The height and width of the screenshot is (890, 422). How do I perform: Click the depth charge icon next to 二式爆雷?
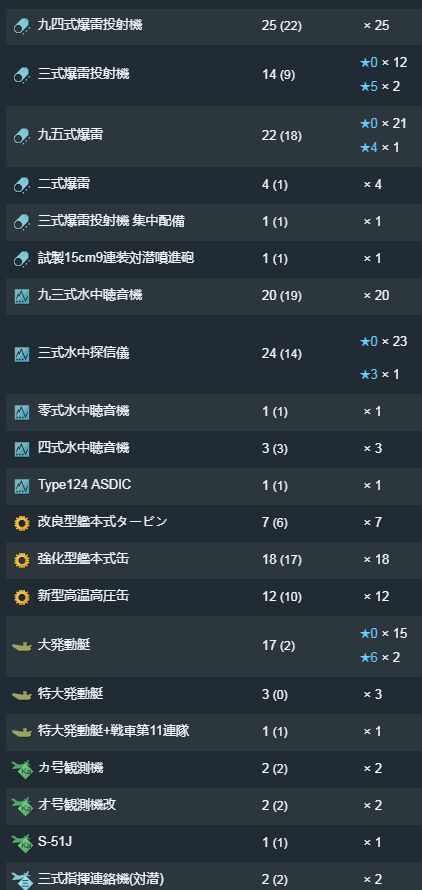pyautogui.click(x=22, y=185)
